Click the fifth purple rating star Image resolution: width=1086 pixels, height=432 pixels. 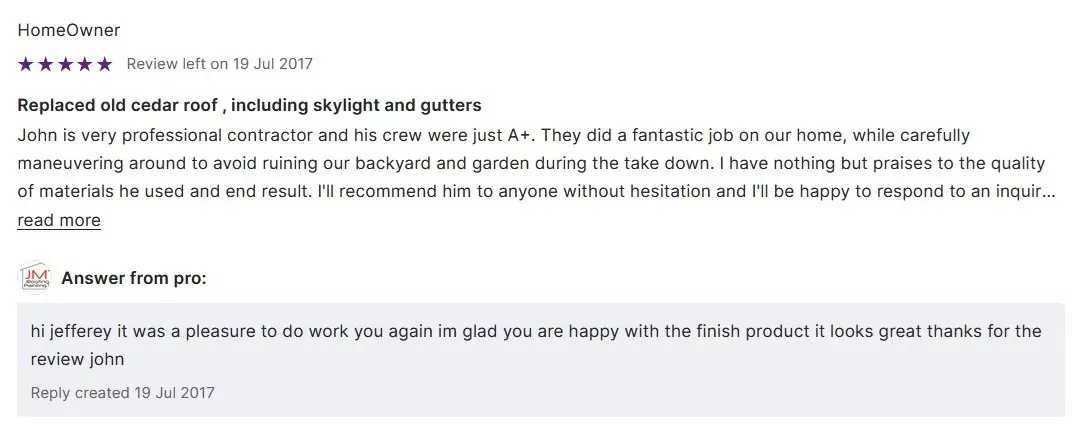point(104,64)
